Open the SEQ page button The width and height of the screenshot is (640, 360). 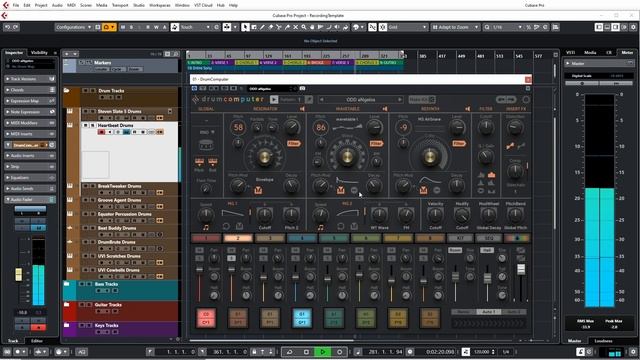[x=489, y=238]
